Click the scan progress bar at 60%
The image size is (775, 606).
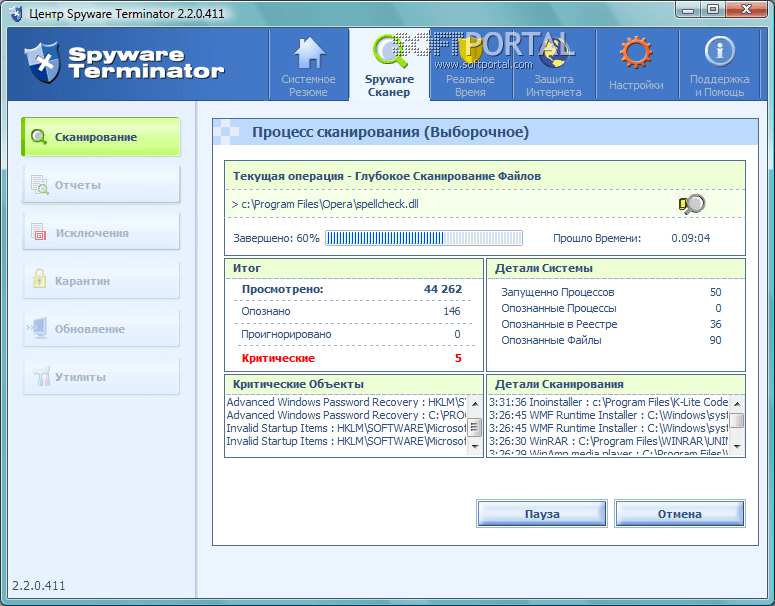point(424,238)
